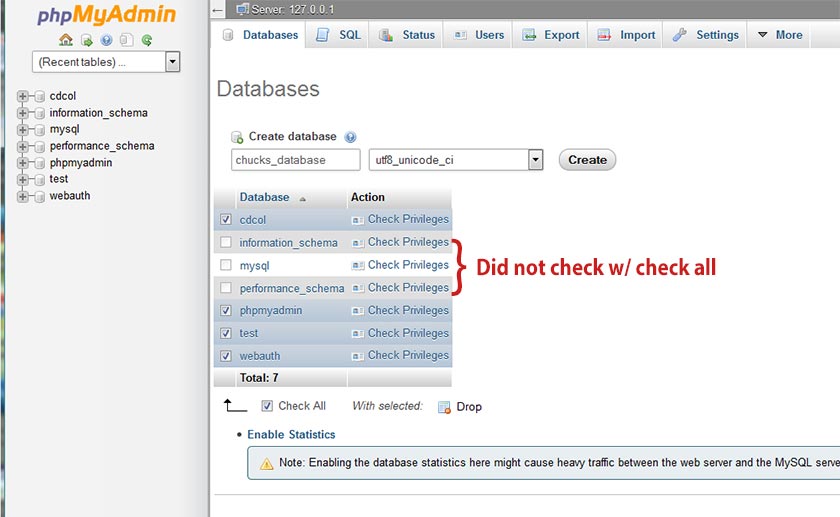The width and height of the screenshot is (840, 517).
Task: Expand the mysql tree node
Action: pyautogui.click(x=22, y=130)
